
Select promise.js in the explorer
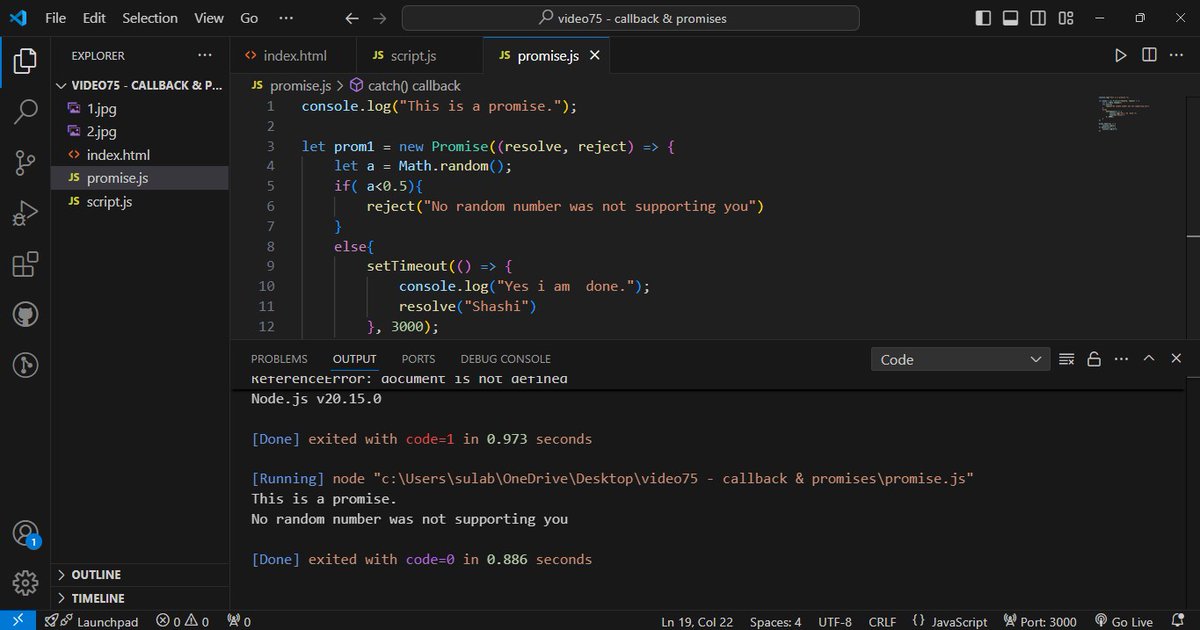(140, 178)
